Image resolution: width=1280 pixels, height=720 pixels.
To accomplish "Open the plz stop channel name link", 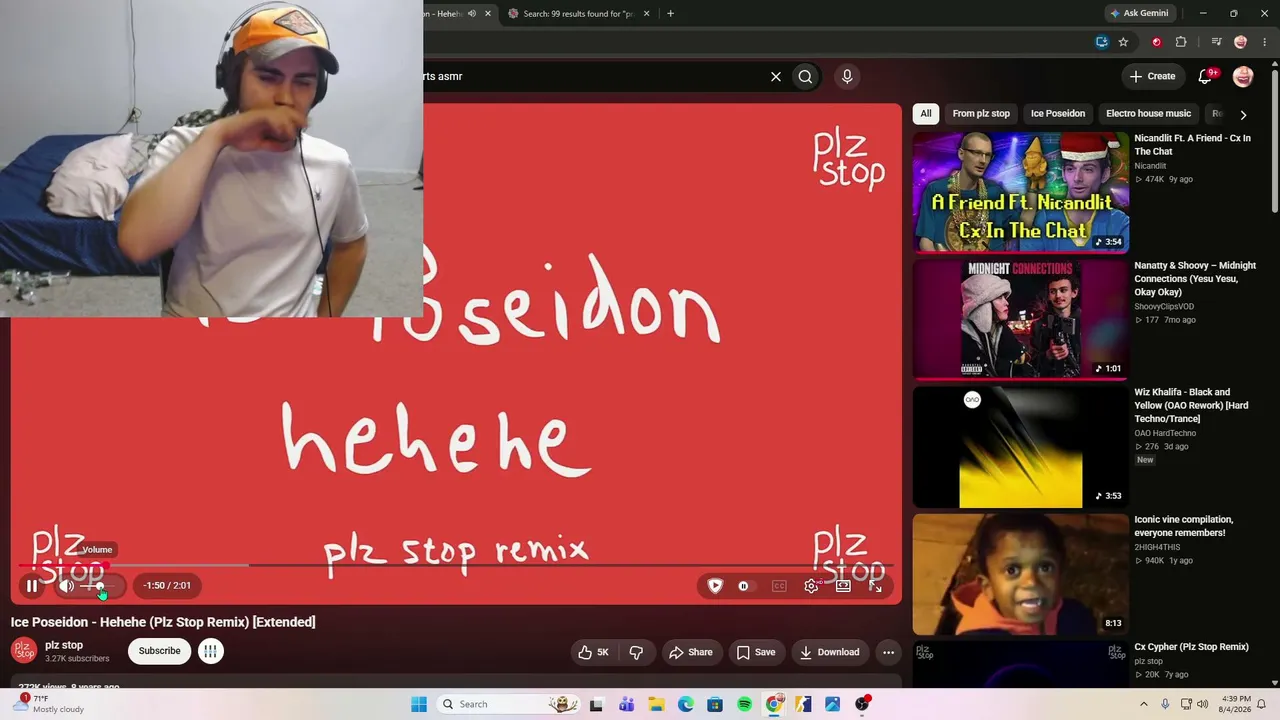I will pyautogui.click(x=64, y=645).
